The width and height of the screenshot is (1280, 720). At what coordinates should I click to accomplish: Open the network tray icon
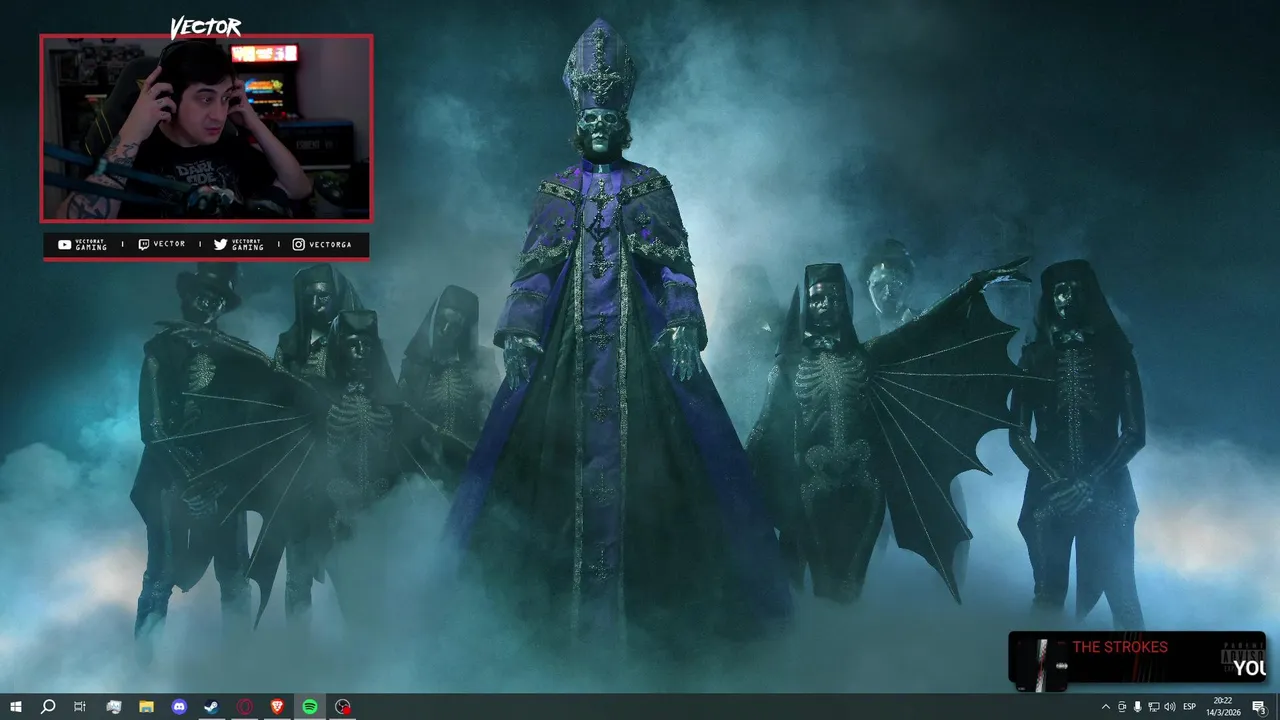[x=1154, y=707]
